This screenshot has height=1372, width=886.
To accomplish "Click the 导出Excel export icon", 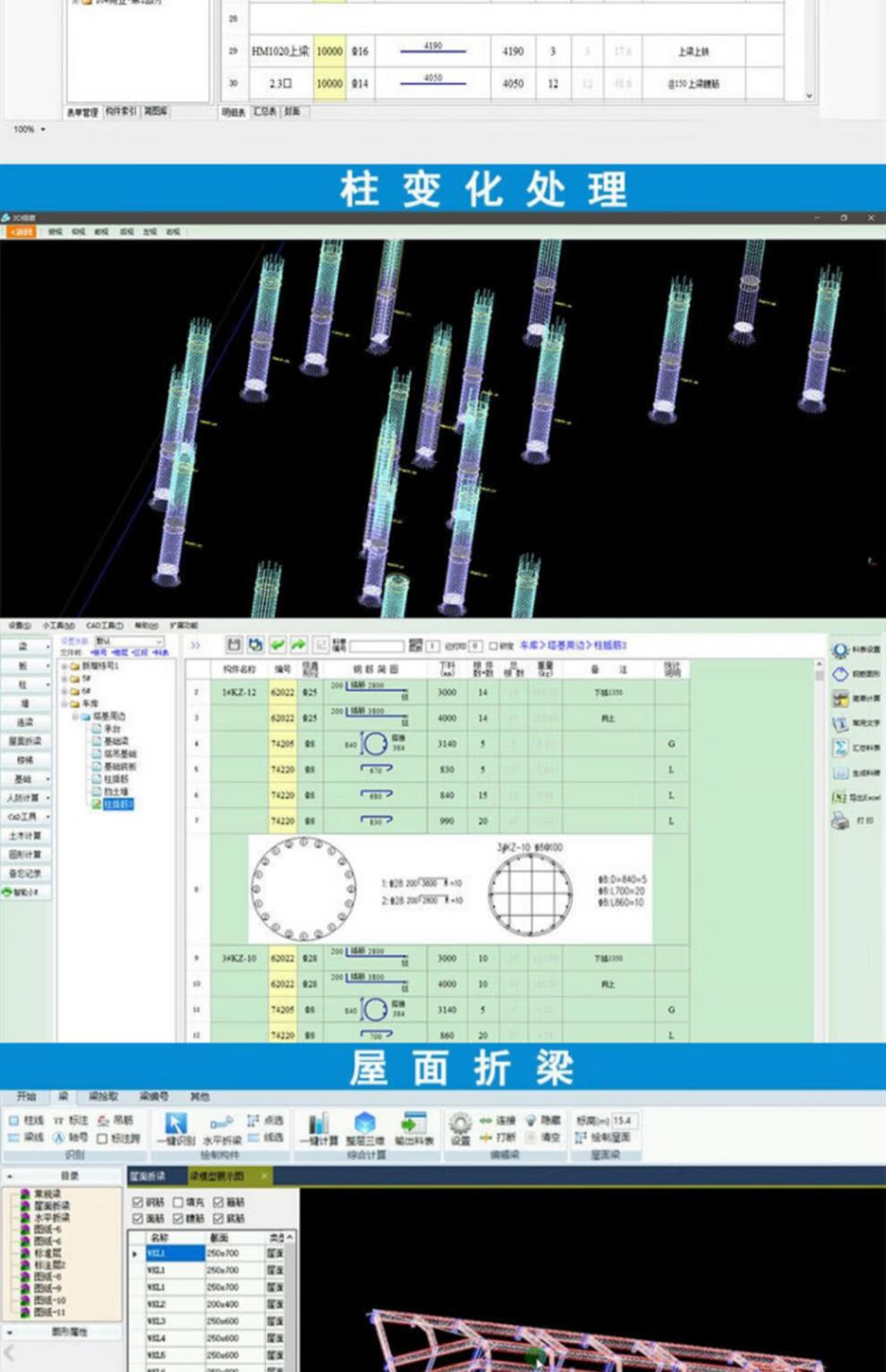I will pyautogui.click(x=839, y=794).
